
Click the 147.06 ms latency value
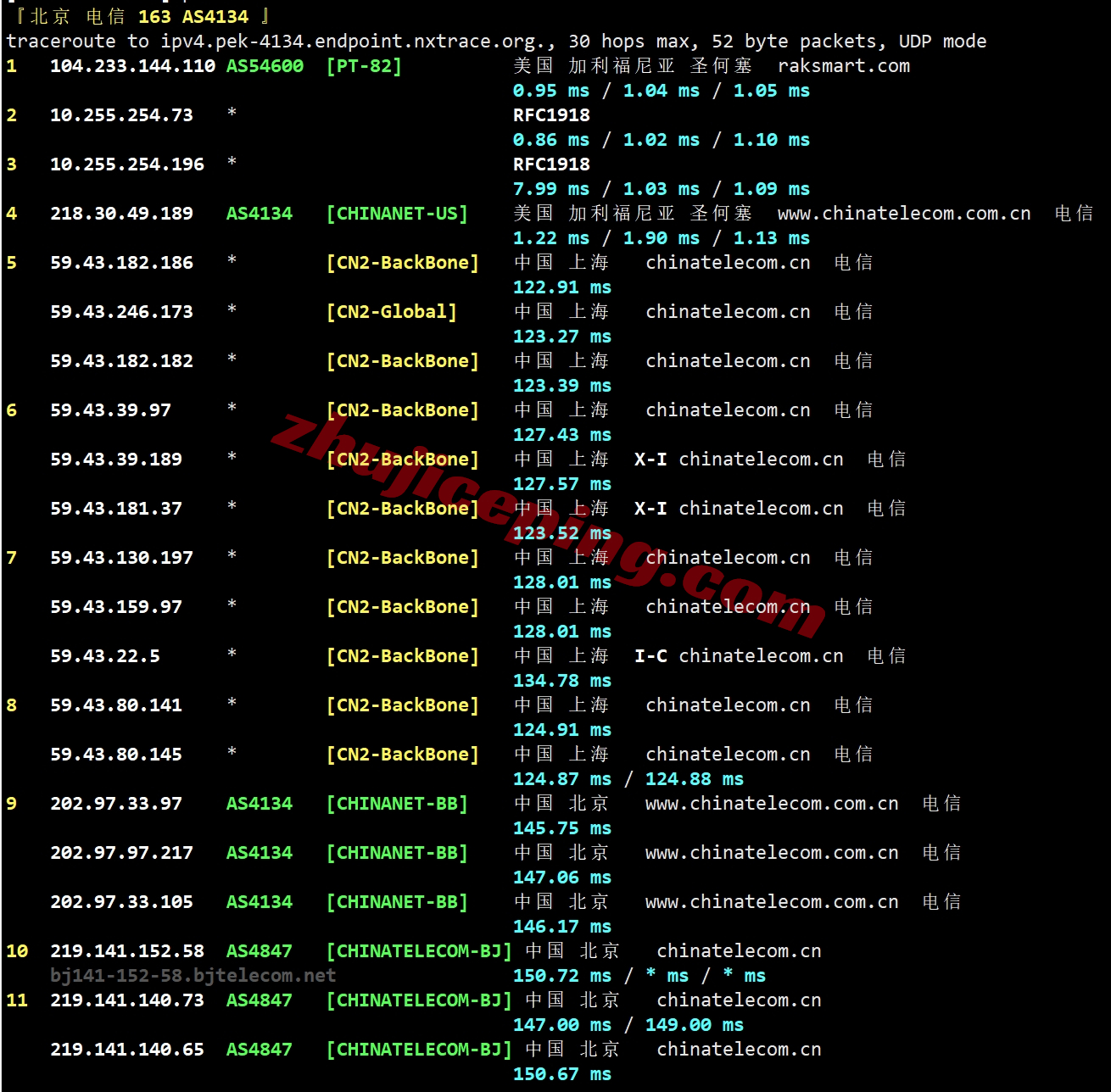[x=562, y=877]
